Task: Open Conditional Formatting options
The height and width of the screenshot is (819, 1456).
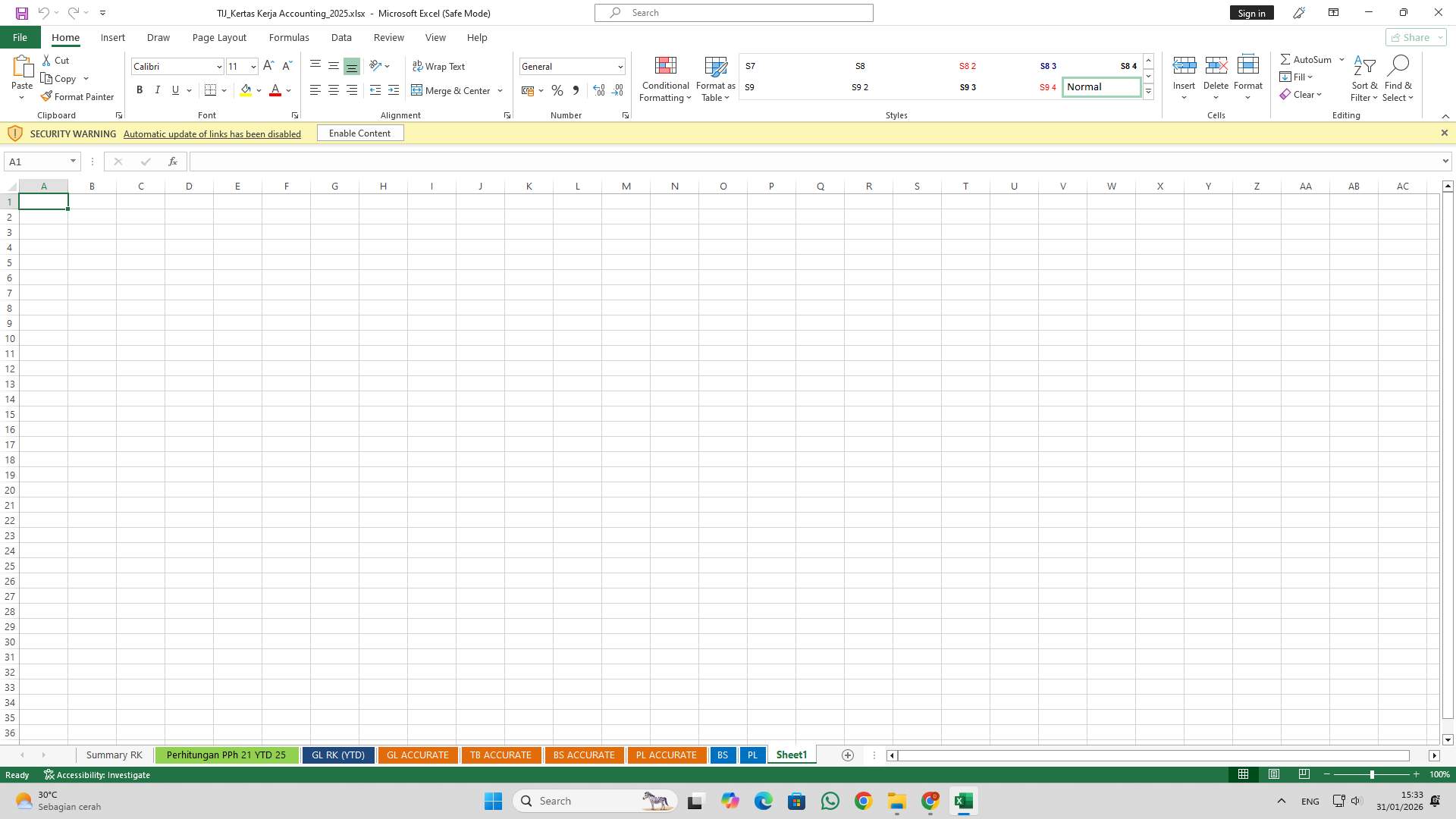Action: click(665, 79)
